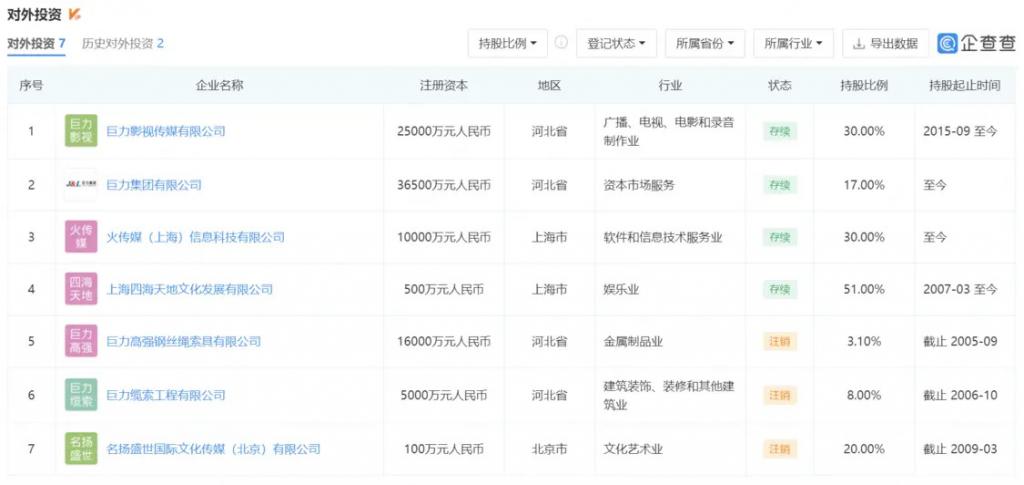Screen dimensions: 1024x485
Task: Click the 火传媒 pink logo icon
Action: tap(81, 237)
